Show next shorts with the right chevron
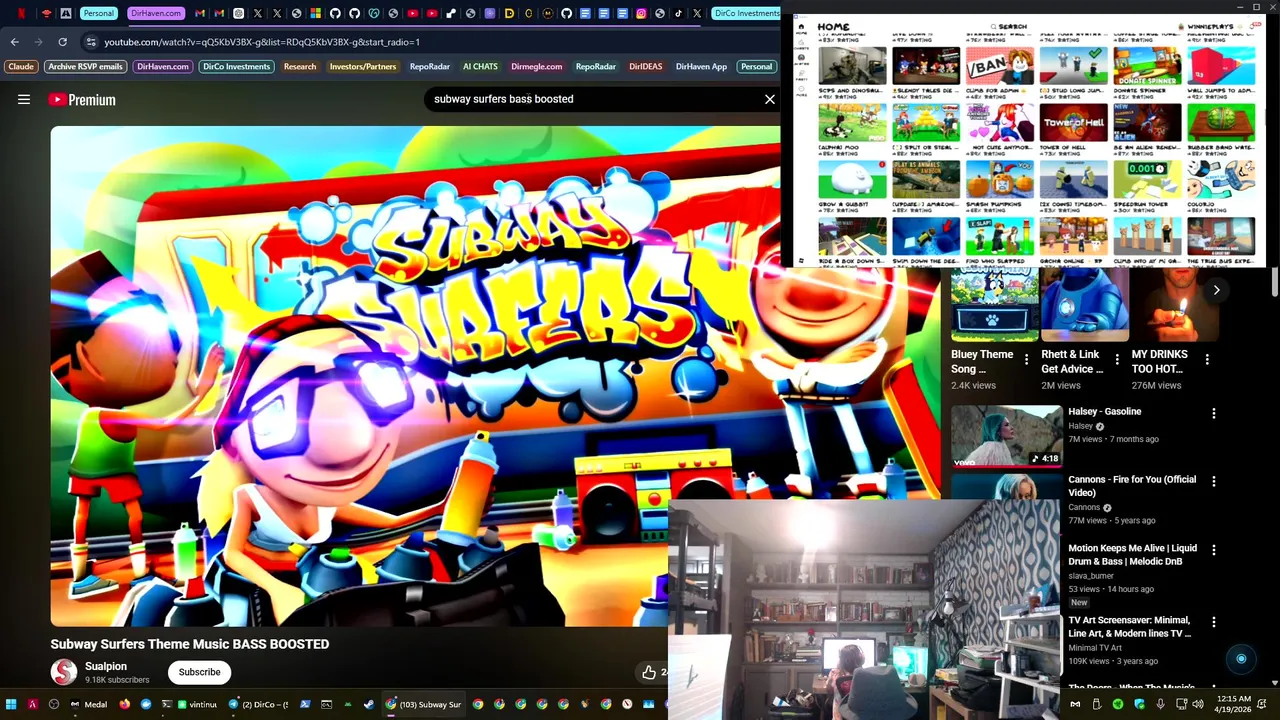 click(x=1216, y=290)
